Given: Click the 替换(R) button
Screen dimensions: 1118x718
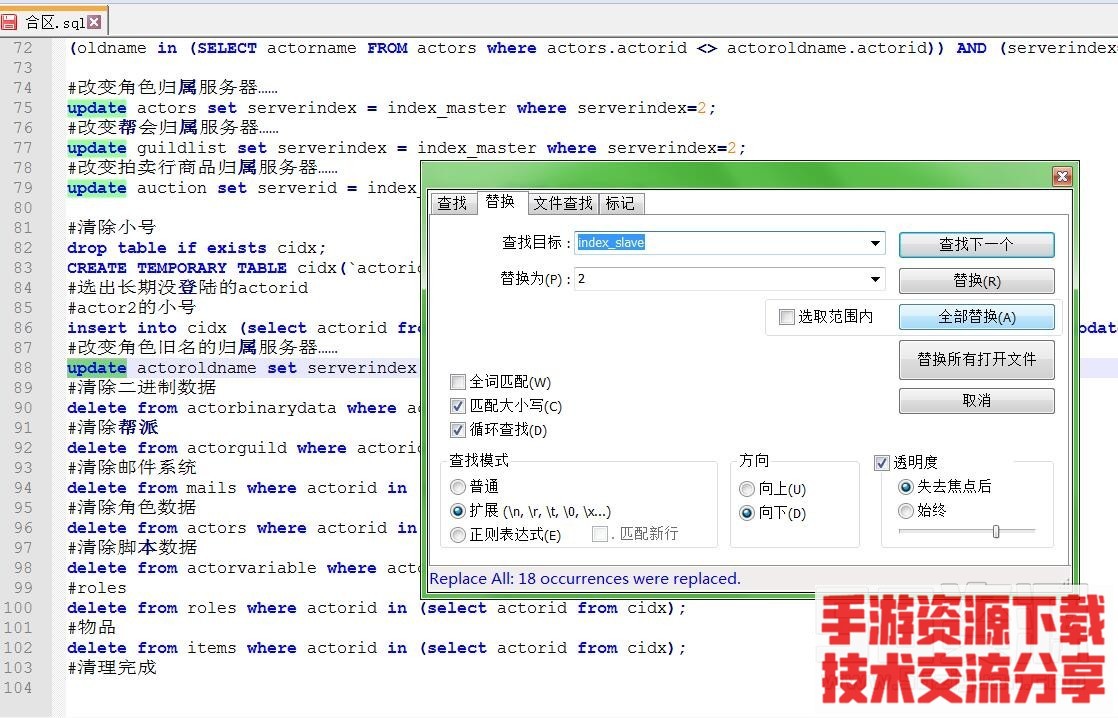Looking at the screenshot, I should 976,281.
